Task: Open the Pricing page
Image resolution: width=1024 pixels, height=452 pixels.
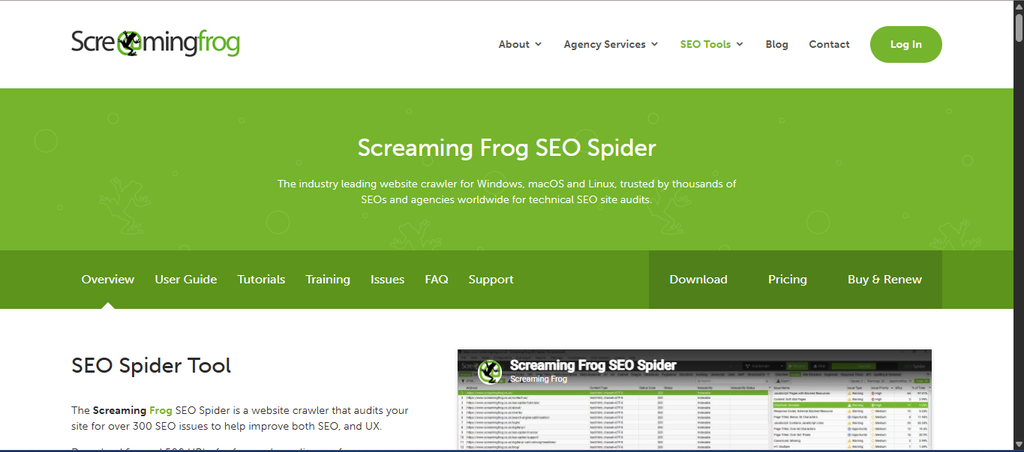Action: pos(788,280)
